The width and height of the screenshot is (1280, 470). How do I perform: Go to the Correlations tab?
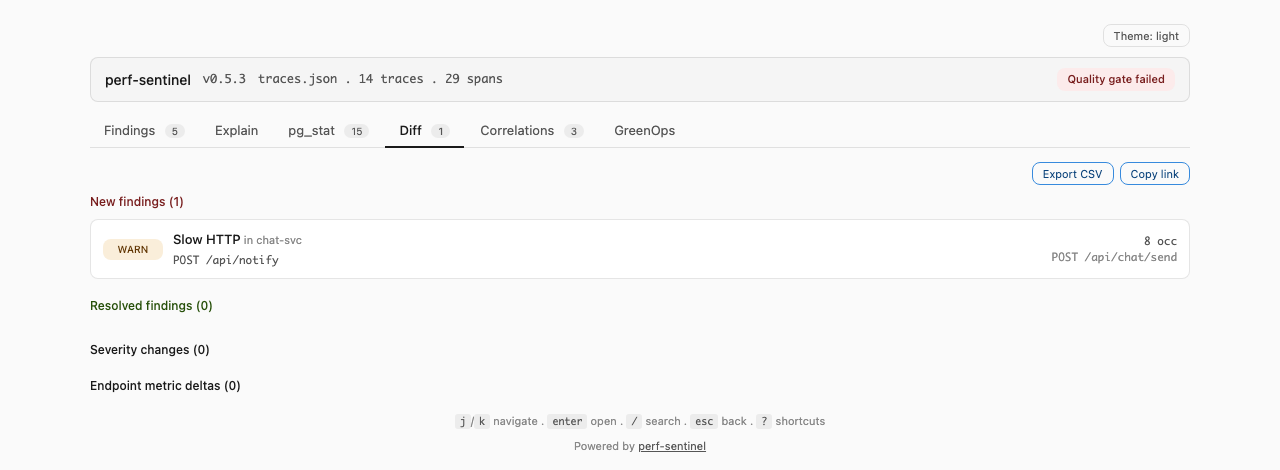pos(531,131)
